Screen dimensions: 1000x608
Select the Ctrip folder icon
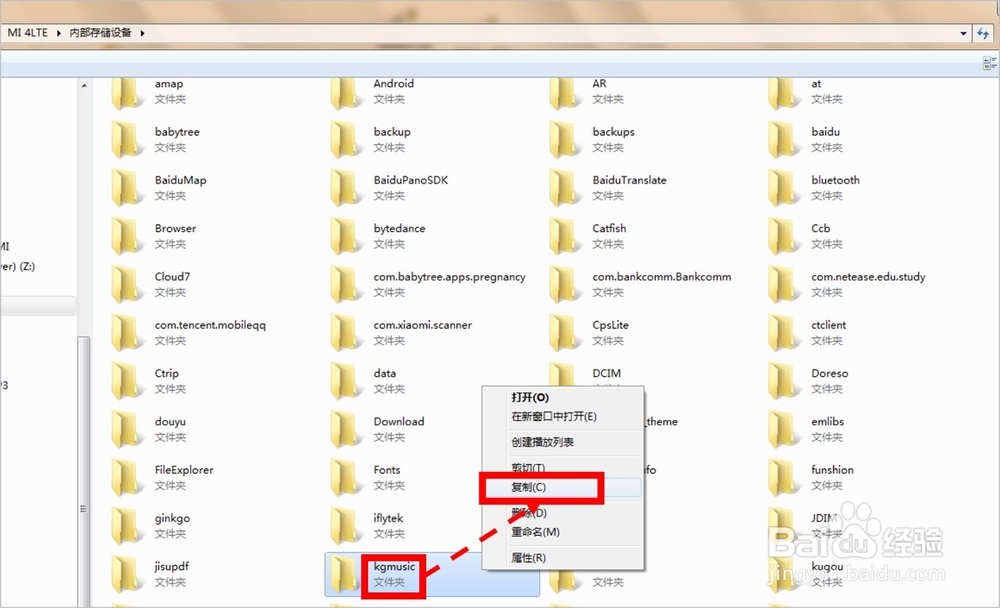point(126,381)
